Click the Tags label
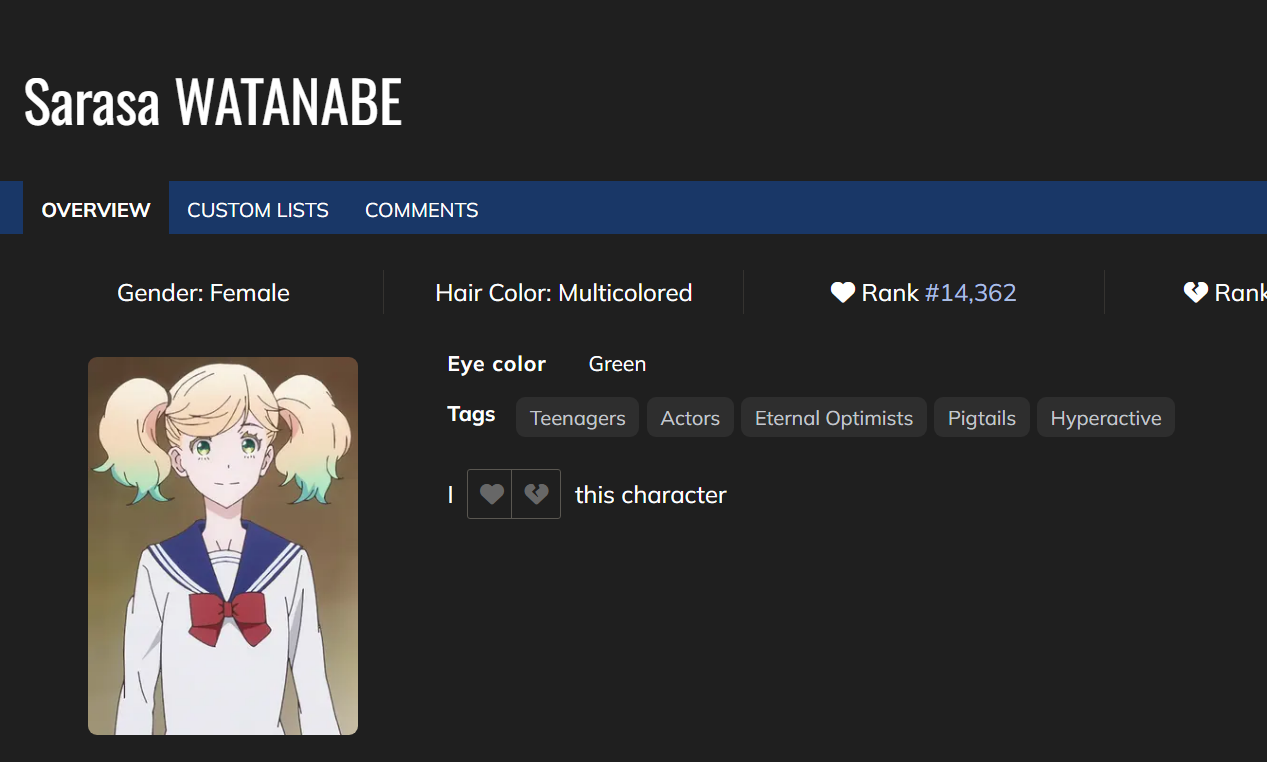 click(x=472, y=414)
